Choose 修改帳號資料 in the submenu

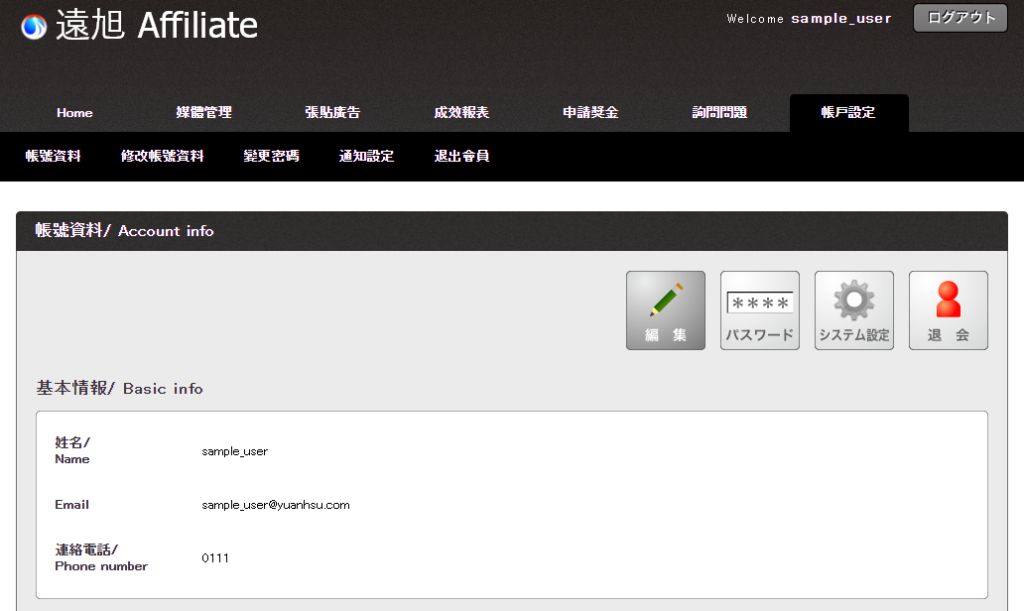pyautogui.click(x=162, y=156)
